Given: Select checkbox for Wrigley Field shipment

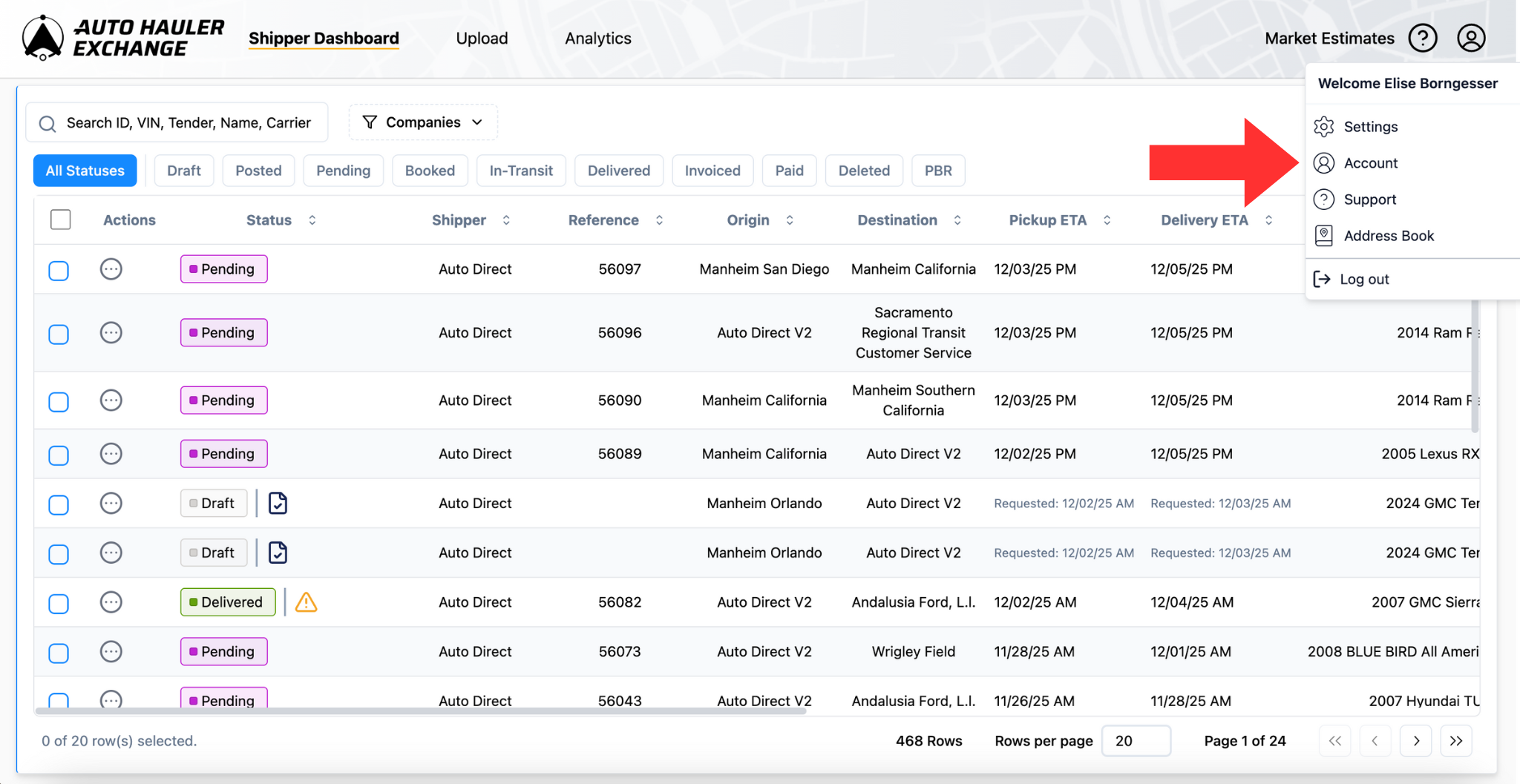Looking at the screenshot, I should click(x=59, y=653).
